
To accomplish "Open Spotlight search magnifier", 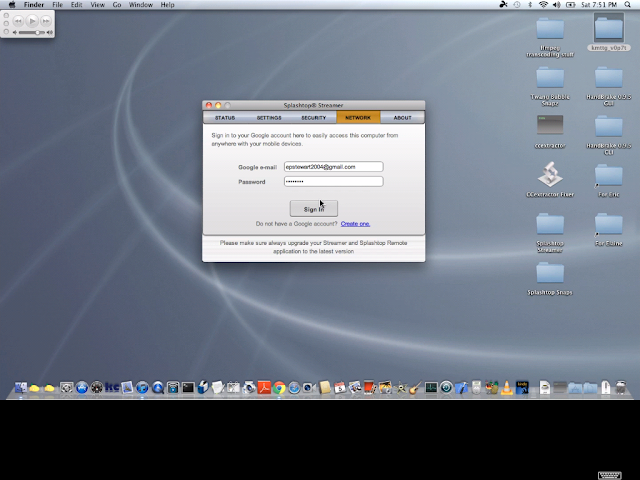I will coord(627,5).
